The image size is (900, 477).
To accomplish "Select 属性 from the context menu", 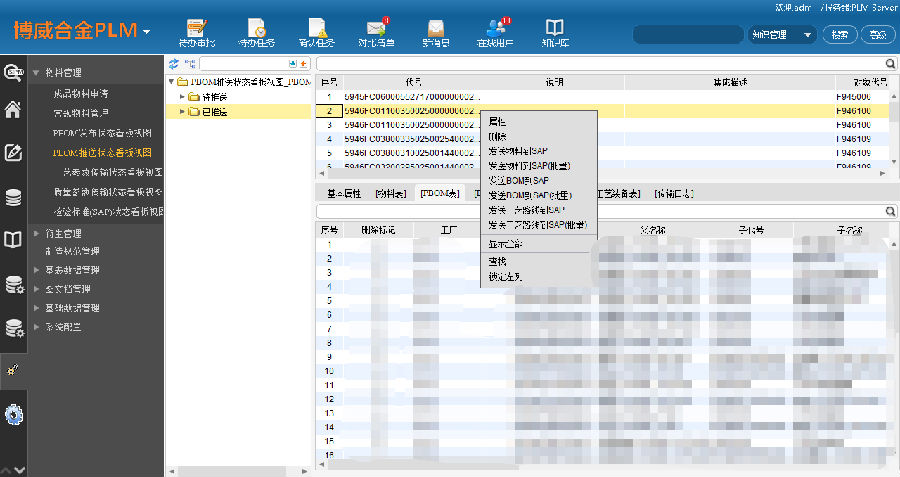I will pos(497,120).
